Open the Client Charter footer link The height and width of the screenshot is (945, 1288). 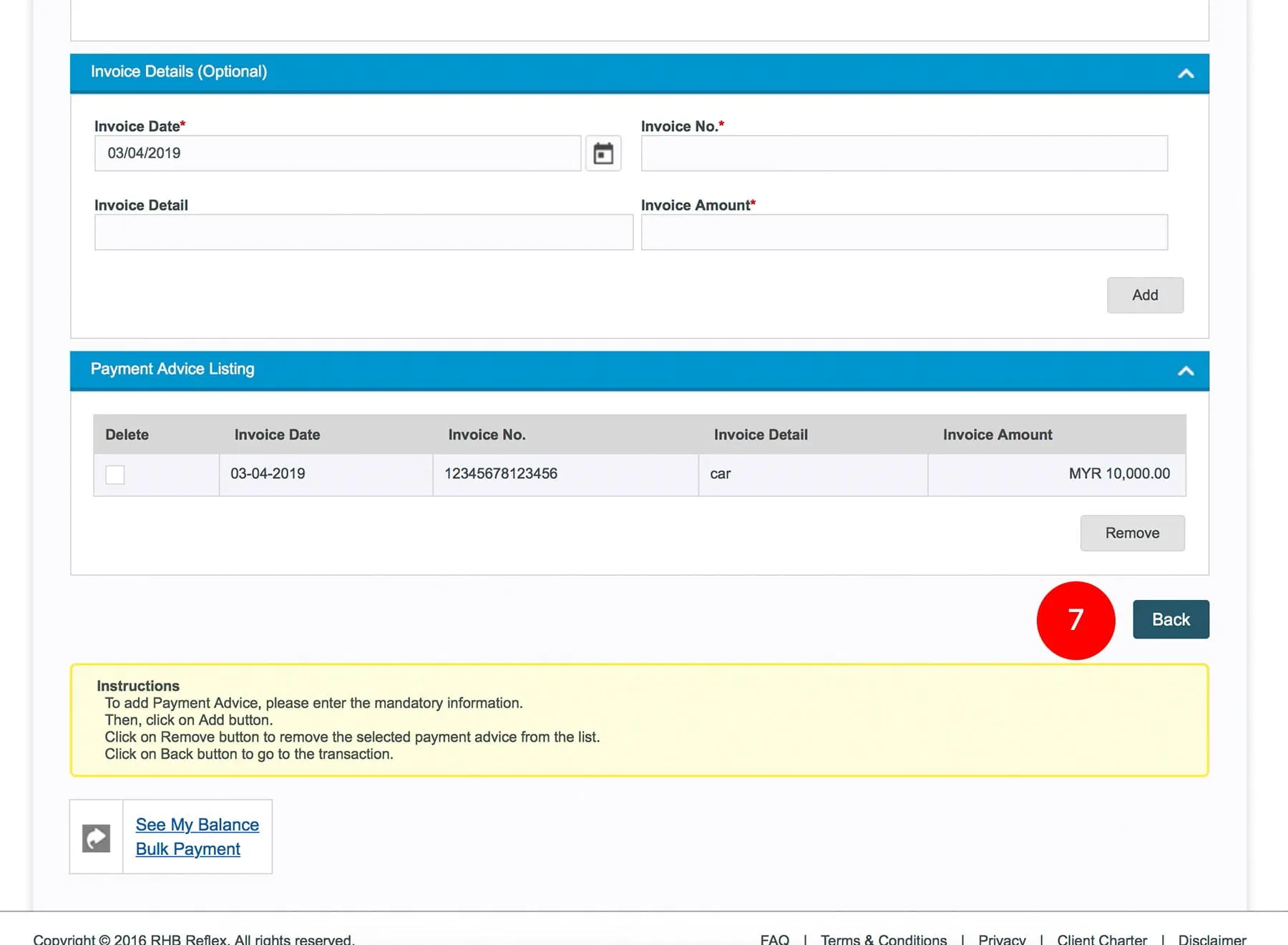click(1102, 939)
